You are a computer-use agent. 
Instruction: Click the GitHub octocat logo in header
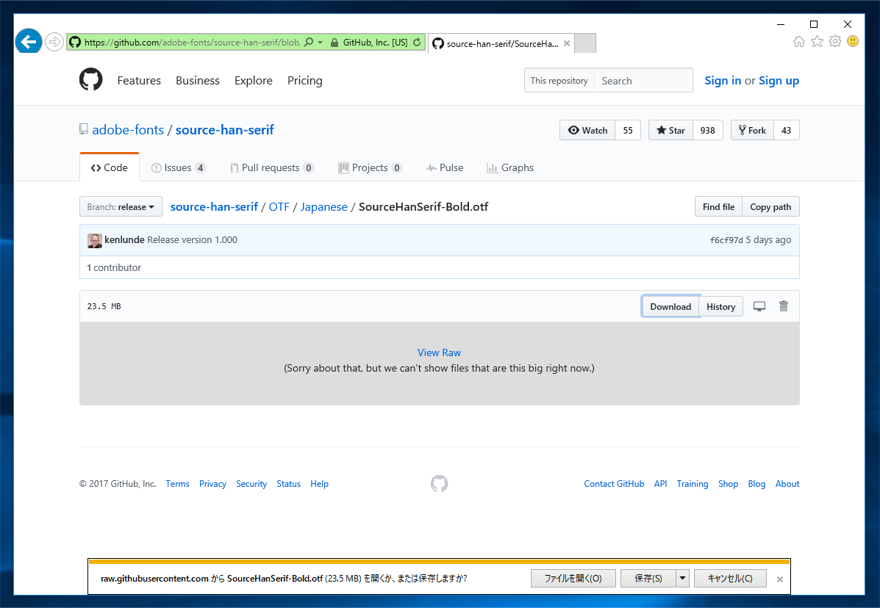point(91,80)
